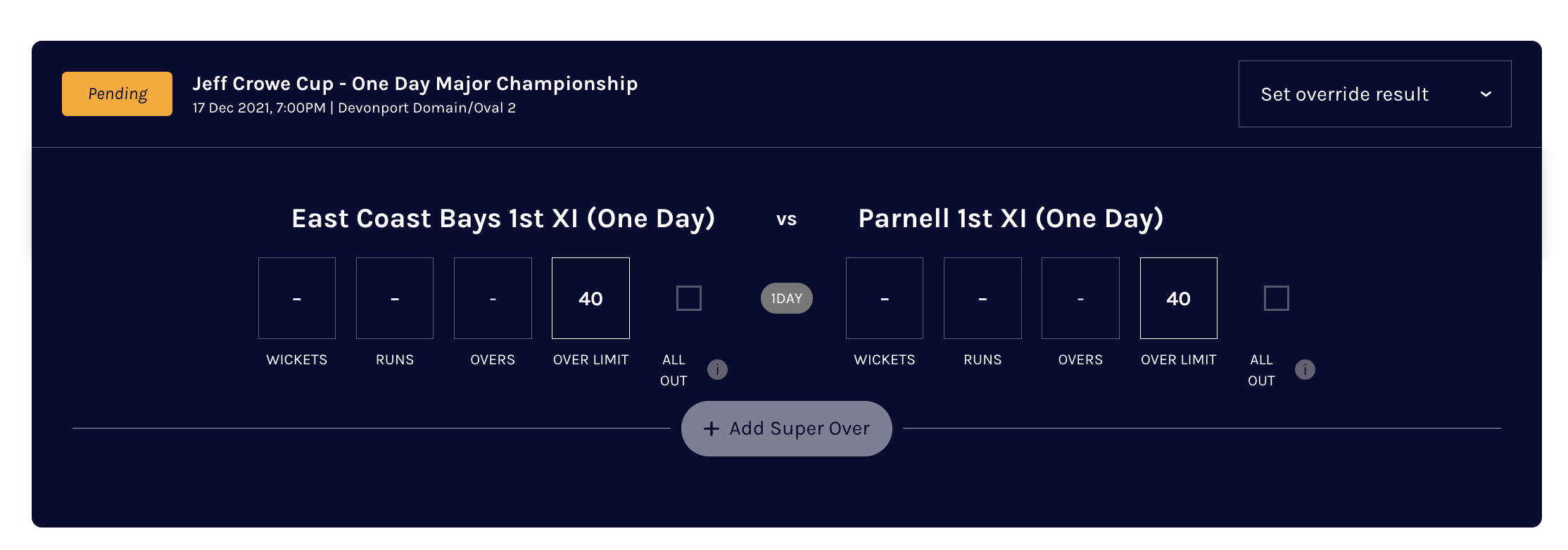Open the Set override result dropdown
Screen dimensions: 1568x550
[1374, 94]
